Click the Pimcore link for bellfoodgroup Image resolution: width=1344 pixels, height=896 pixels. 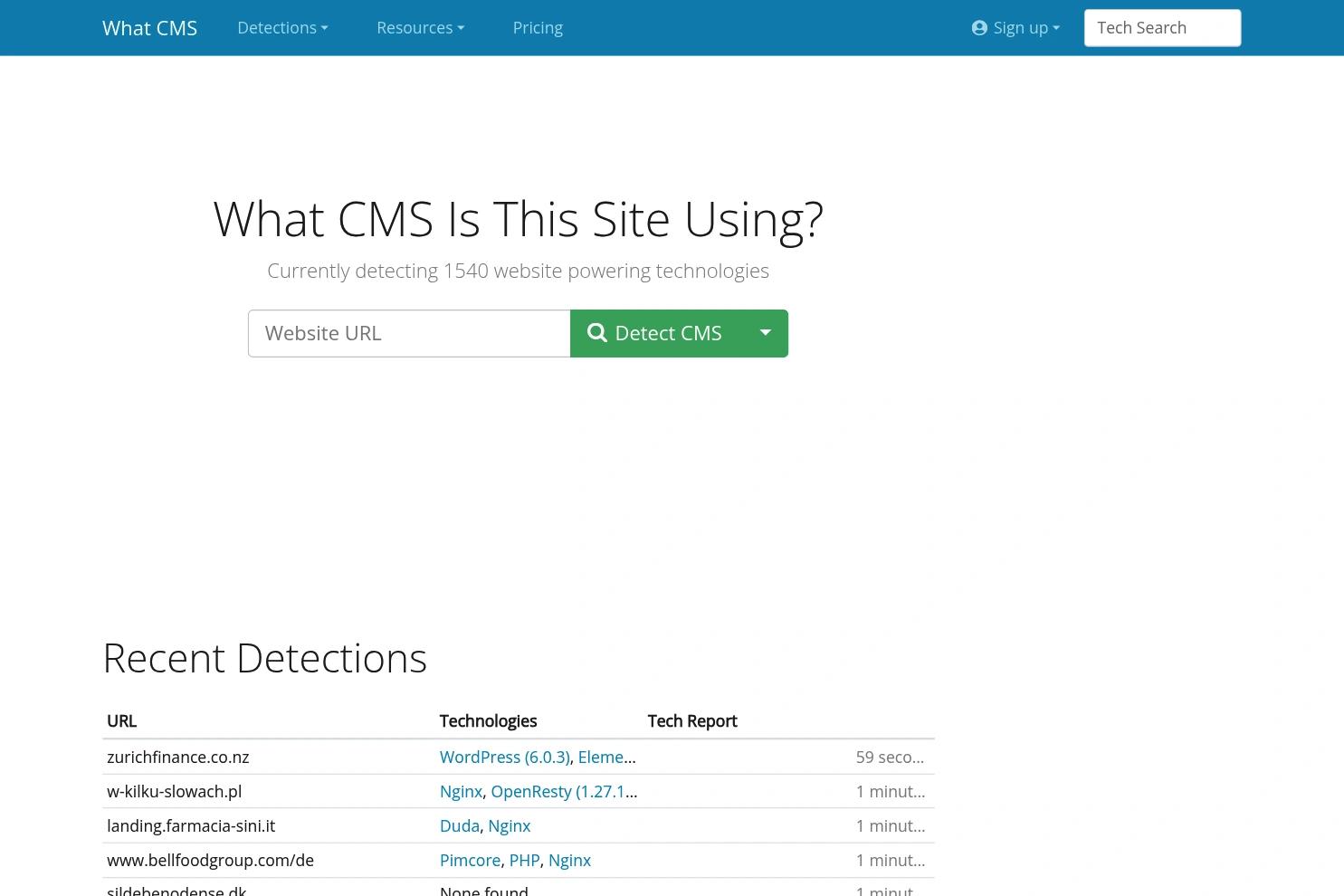tap(470, 860)
